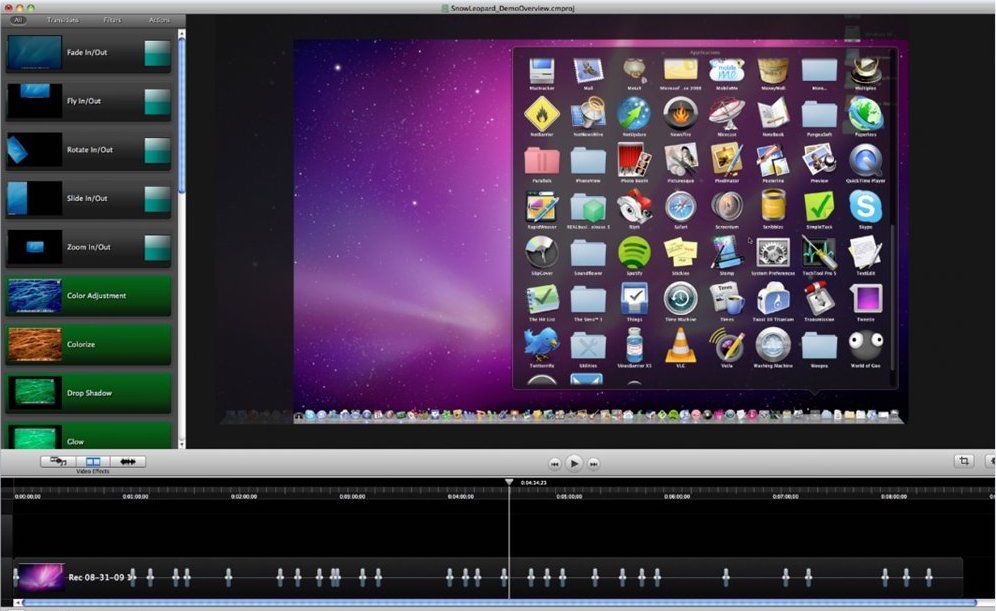Toggle the green apply switch on Colorize

[x=157, y=344]
